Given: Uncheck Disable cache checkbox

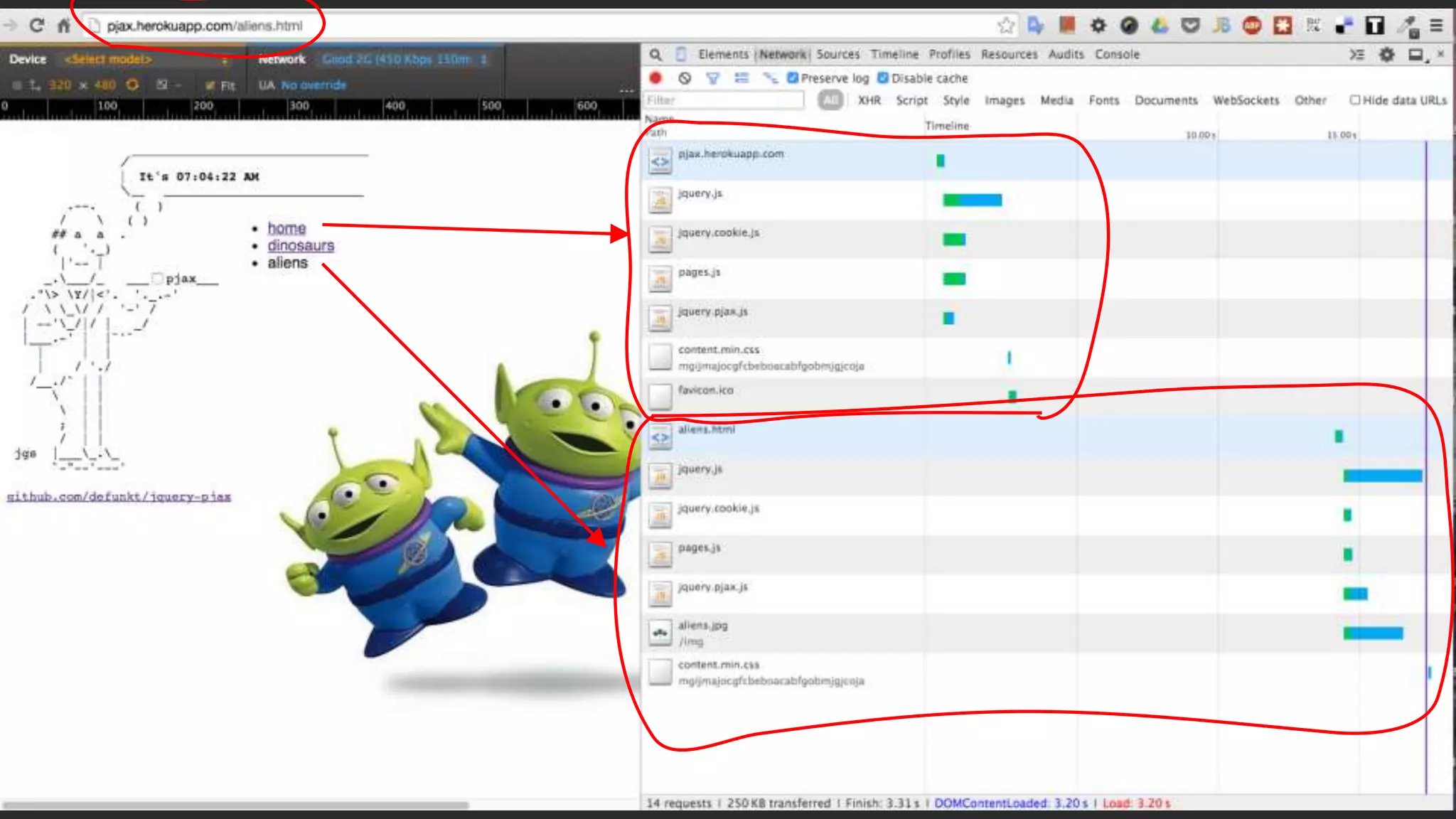Looking at the screenshot, I should coord(883,78).
